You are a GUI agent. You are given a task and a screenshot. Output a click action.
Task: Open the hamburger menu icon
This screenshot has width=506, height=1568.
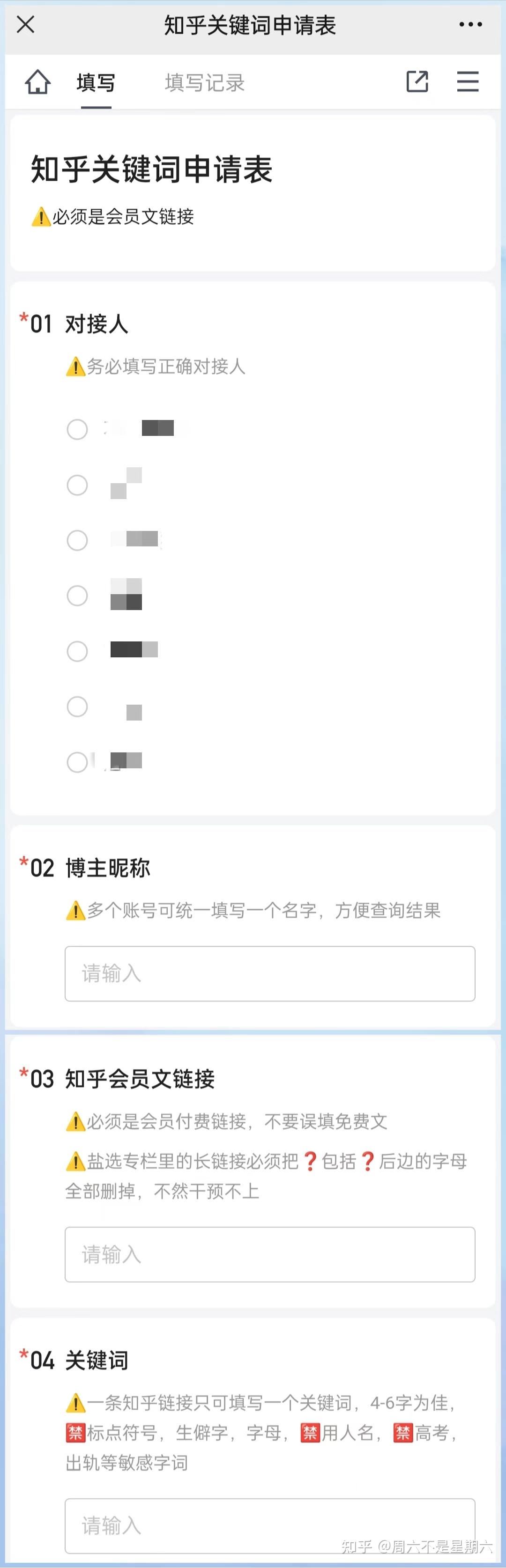[x=468, y=81]
